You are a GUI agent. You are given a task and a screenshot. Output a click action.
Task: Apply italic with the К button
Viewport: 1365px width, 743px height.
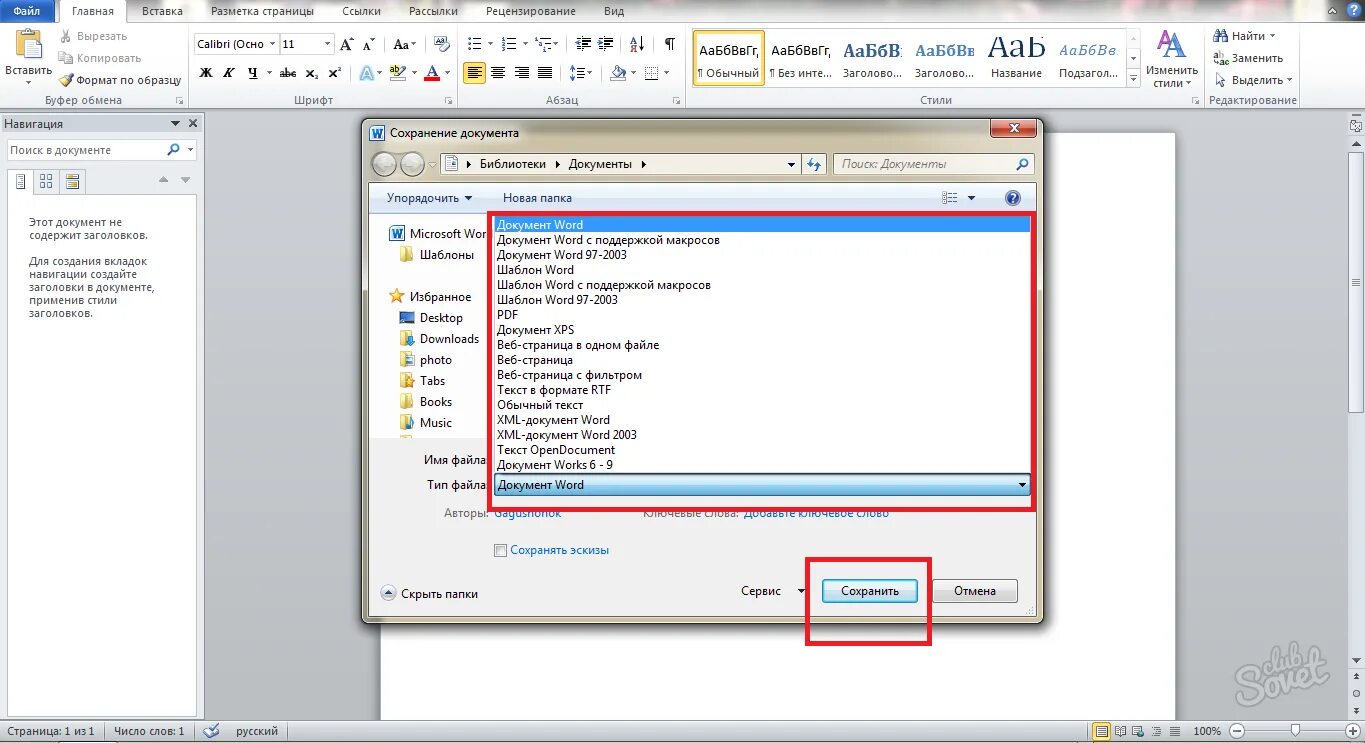229,73
